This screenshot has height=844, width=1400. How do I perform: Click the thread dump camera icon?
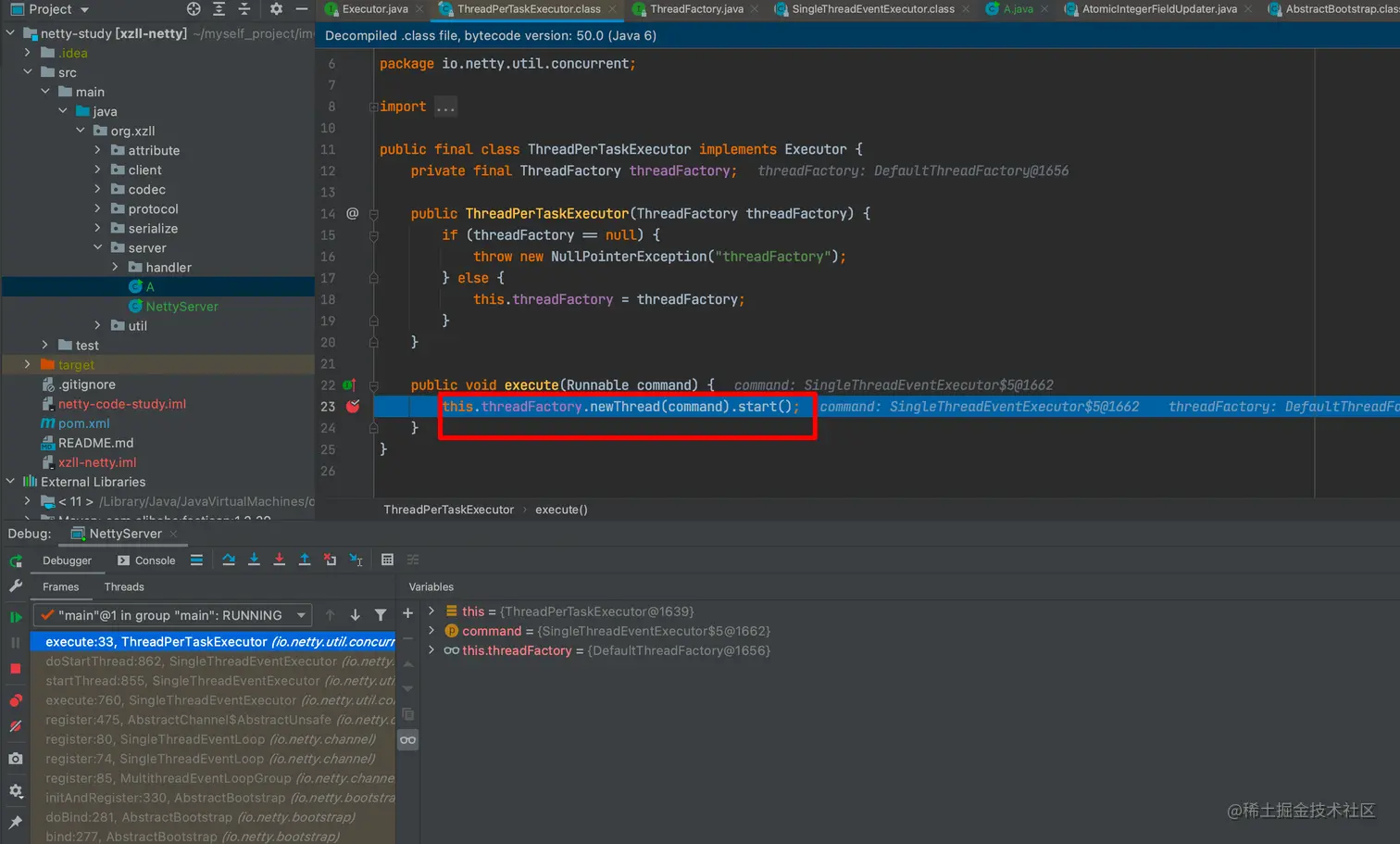pyautogui.click(x=16, y=759)
